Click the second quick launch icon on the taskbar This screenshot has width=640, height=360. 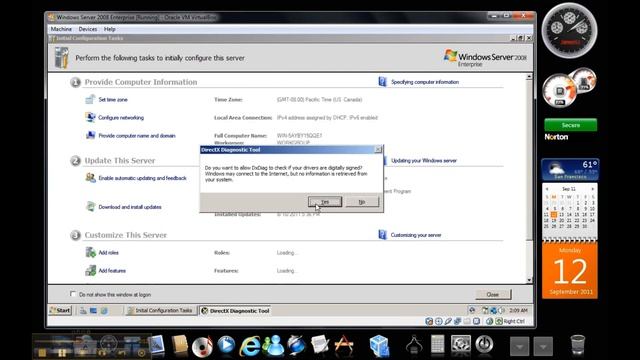click(93, 311)
